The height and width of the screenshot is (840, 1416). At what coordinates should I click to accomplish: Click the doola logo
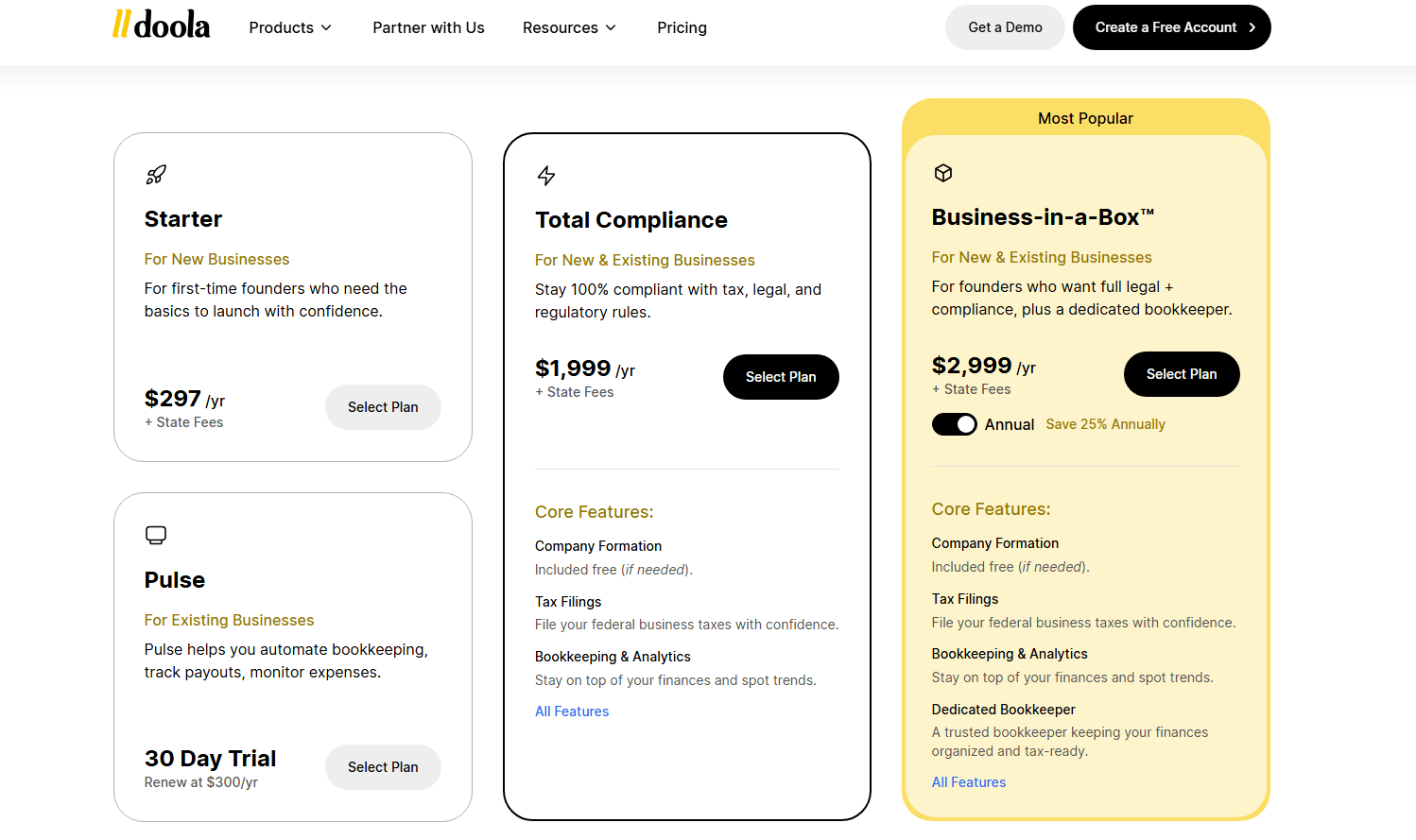pyautogui.click(x=161, y=25)
